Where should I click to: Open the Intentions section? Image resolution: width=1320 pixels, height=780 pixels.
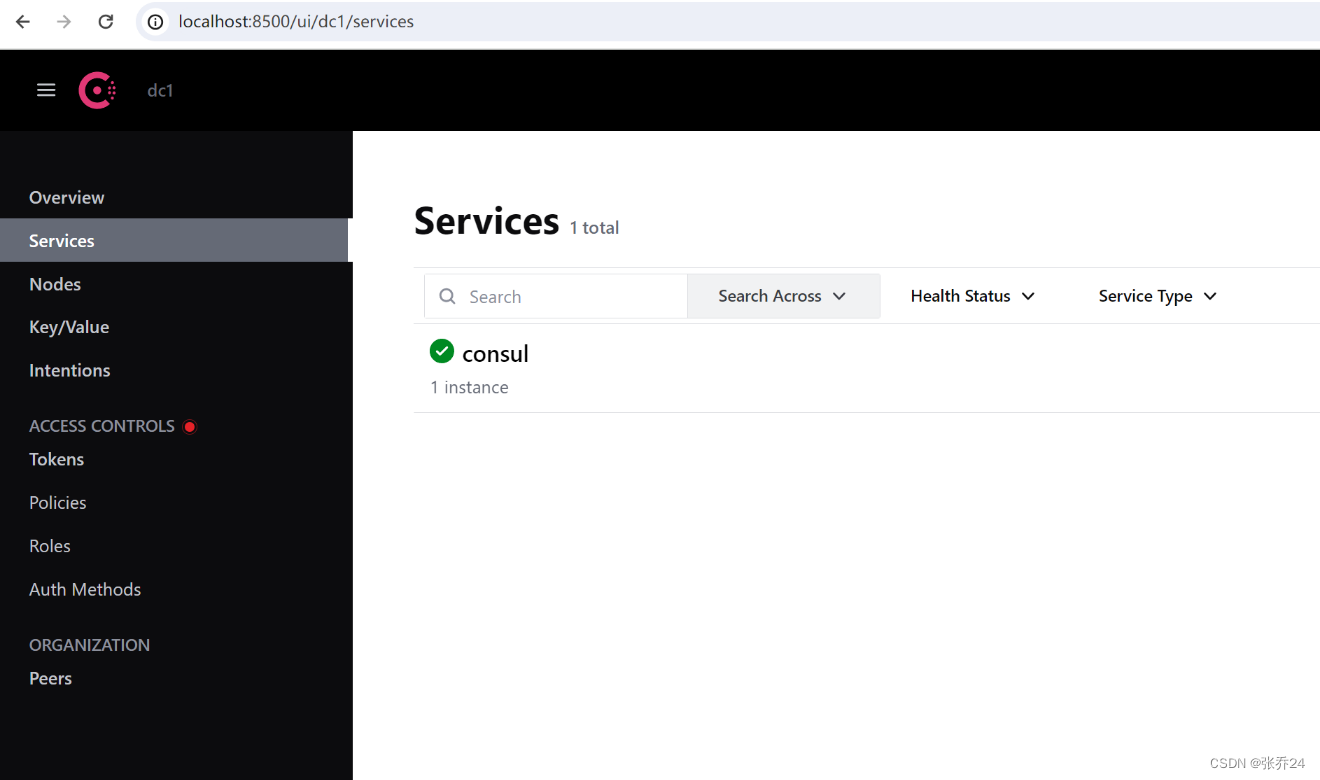click(x=69, y=370)
